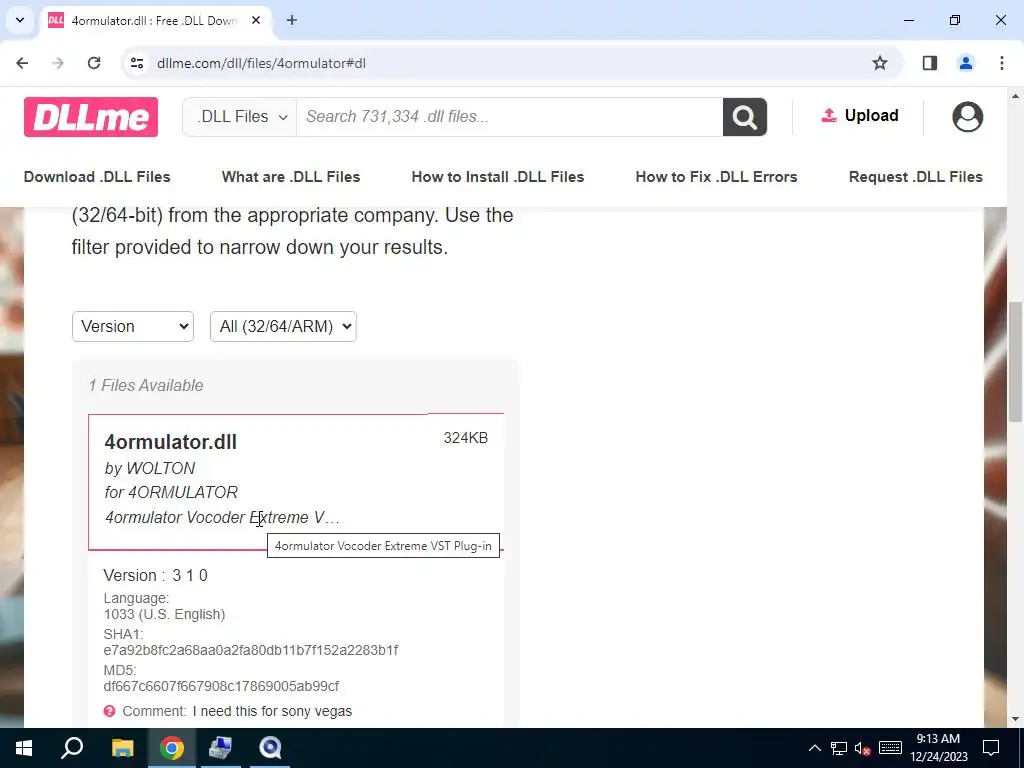Reload the page with refresh icon
1024x768 pixels.
tap(94, 63)
